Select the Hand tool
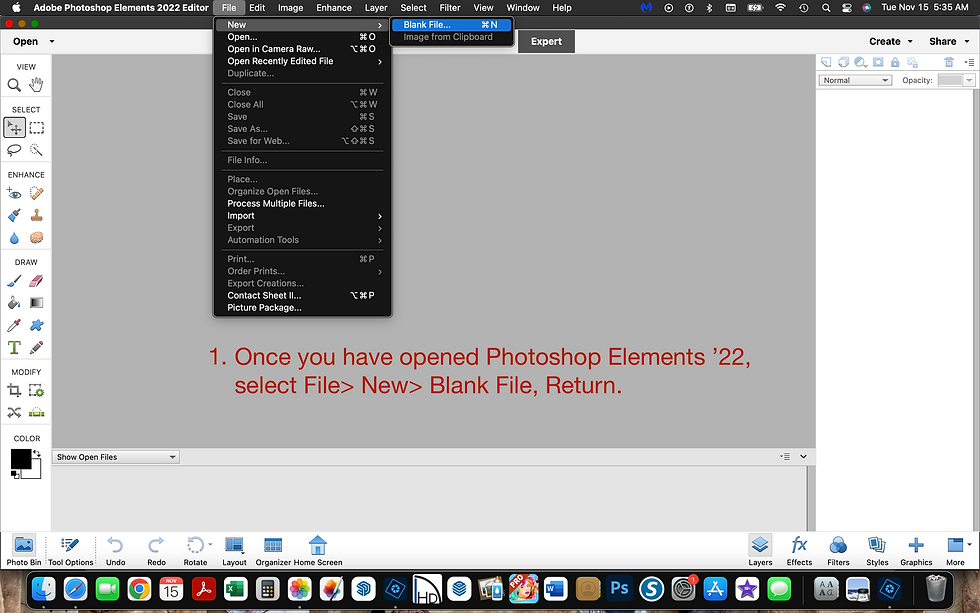 pyautogui.click(x=36, y=84)
